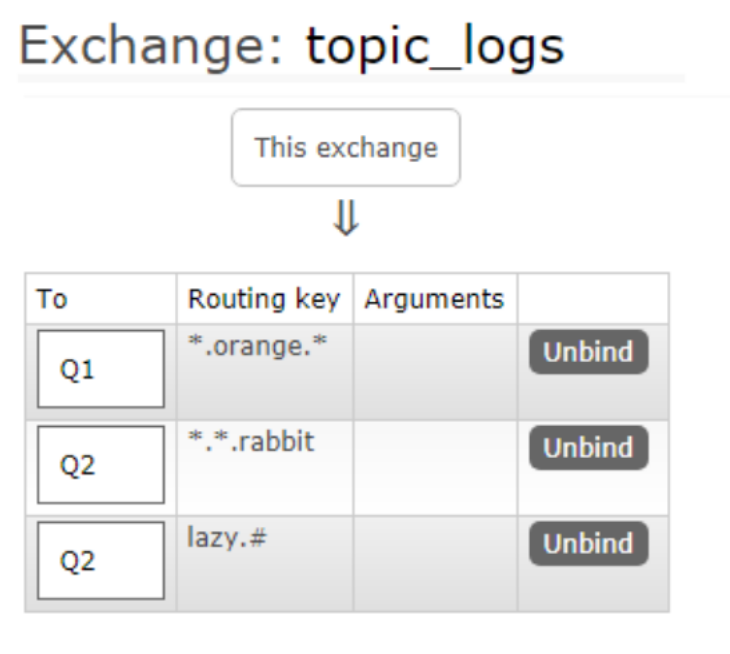Select the *.orange.* routing key text
This screenshot has width=730, height=654.
pos(258,346)
